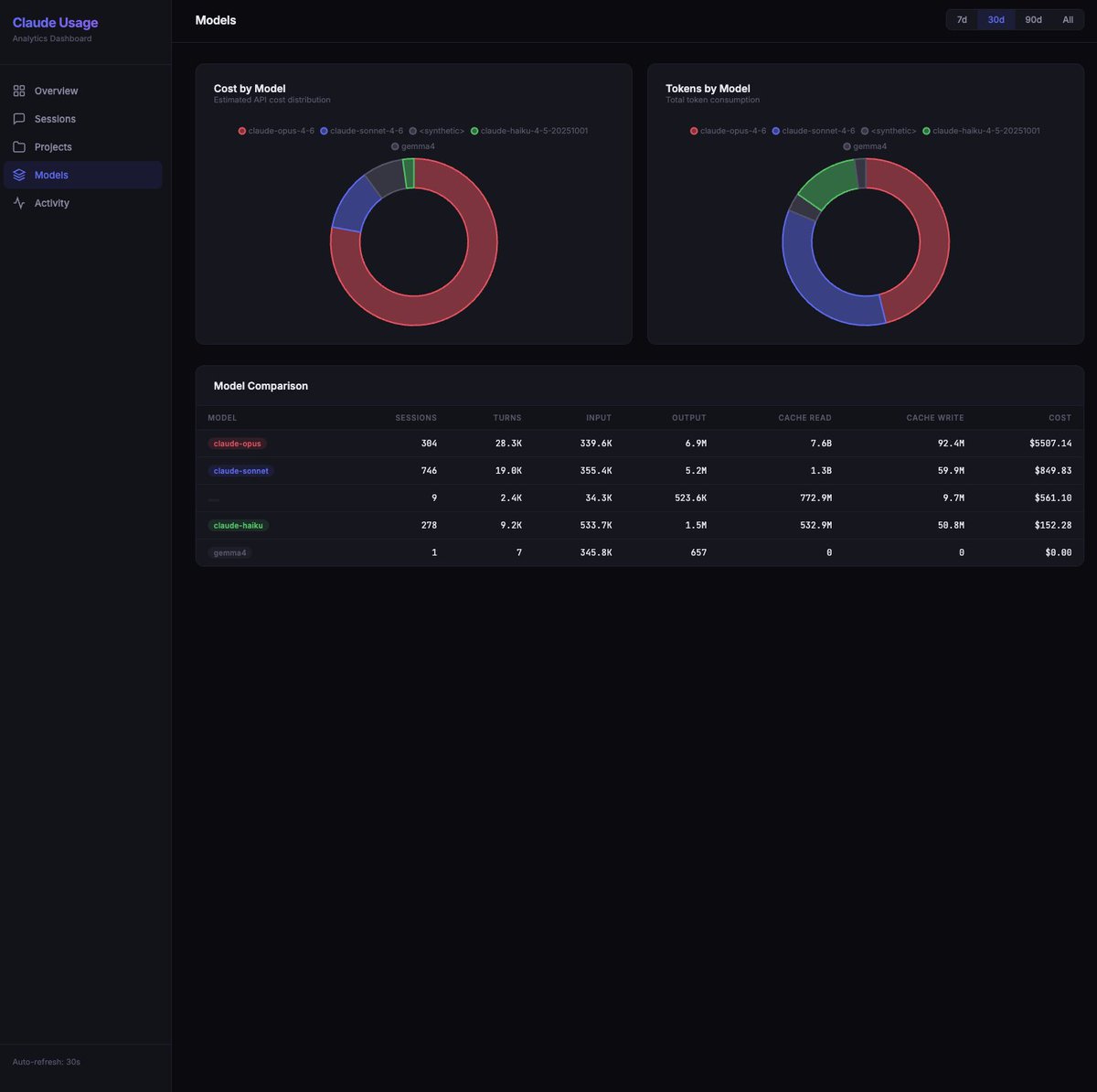Image resolution: width=1097 pixels, height=1092 pixels.
Task: Switch time range to 7d
Action: click(x=962, y=19)
